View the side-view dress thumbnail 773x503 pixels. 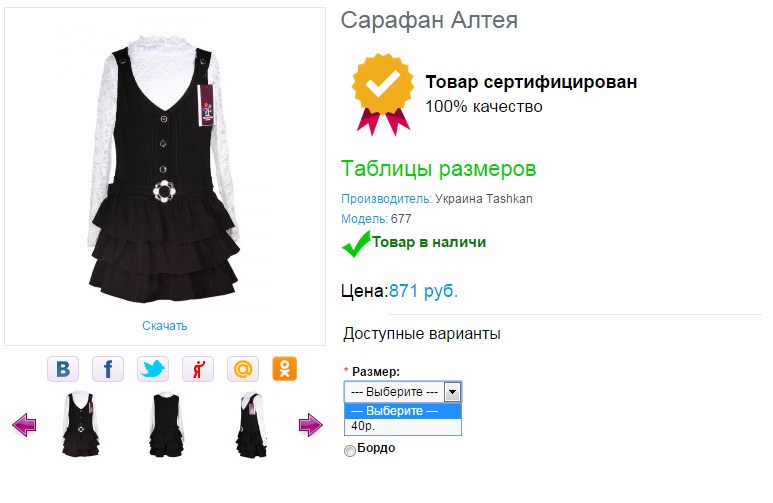click(251, 425)
